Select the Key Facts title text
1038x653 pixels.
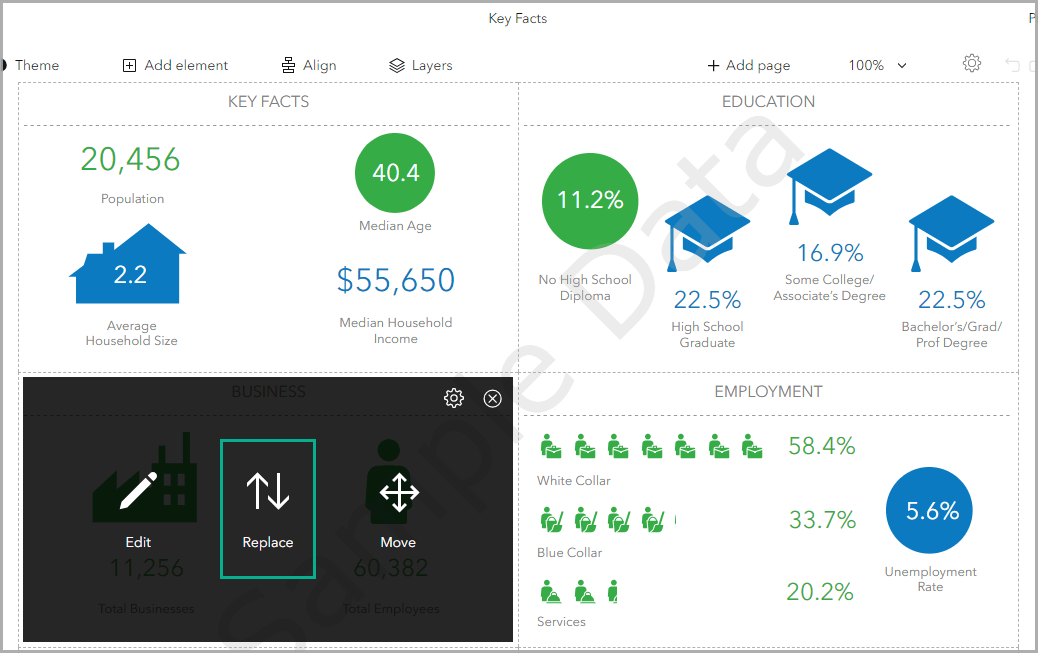pyautogui.click(x=518, y=19)
